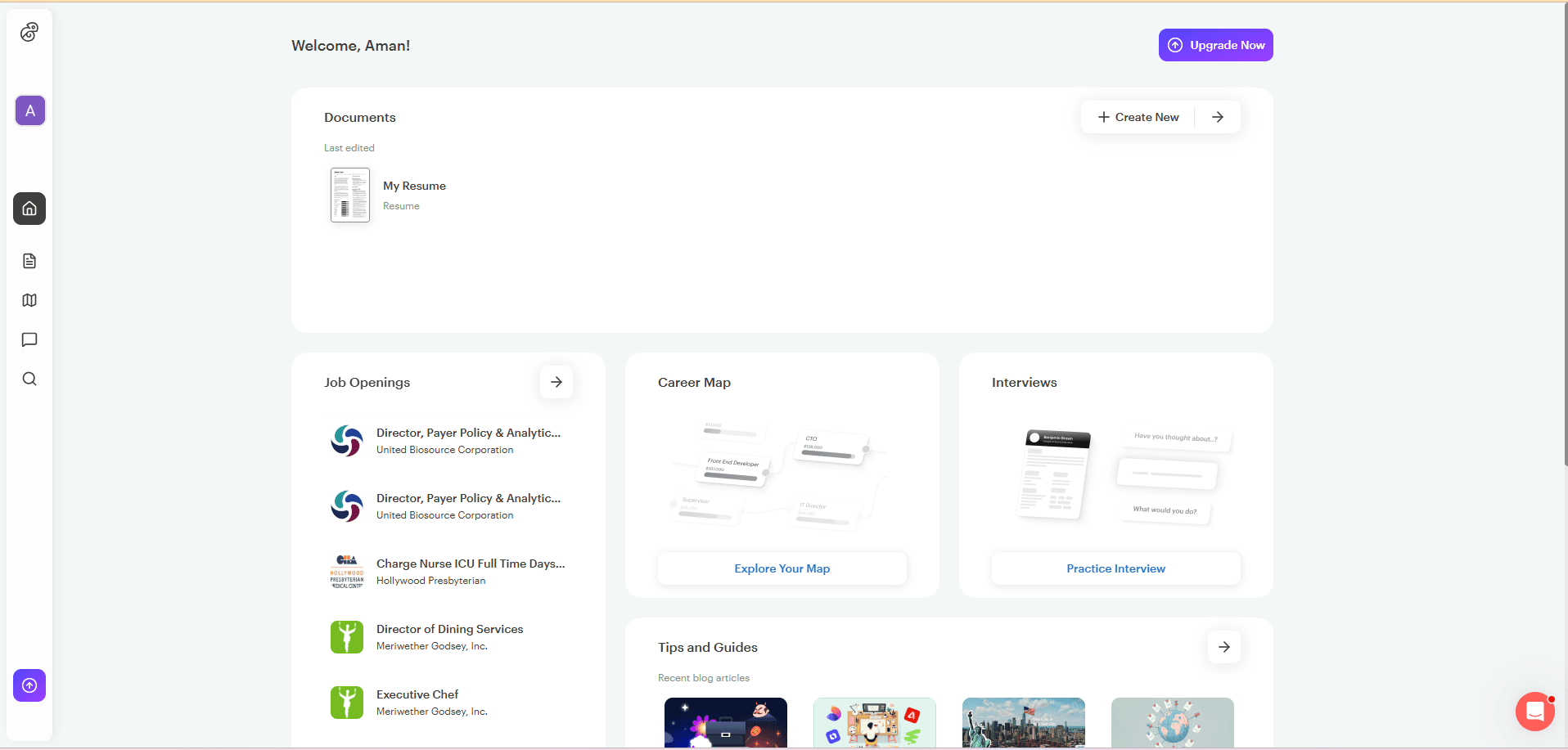
Task: Click the upgrade arrow icon at sidebar bottom
Action: point(29,685)
